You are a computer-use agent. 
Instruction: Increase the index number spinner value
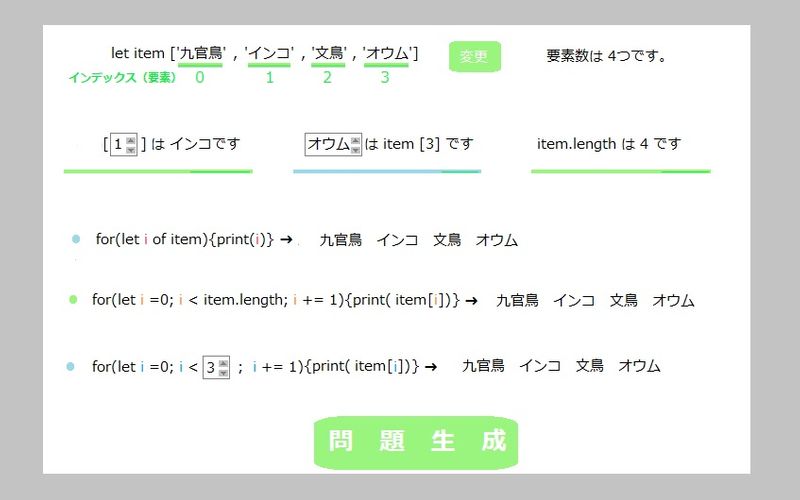(x=131, y=140)
